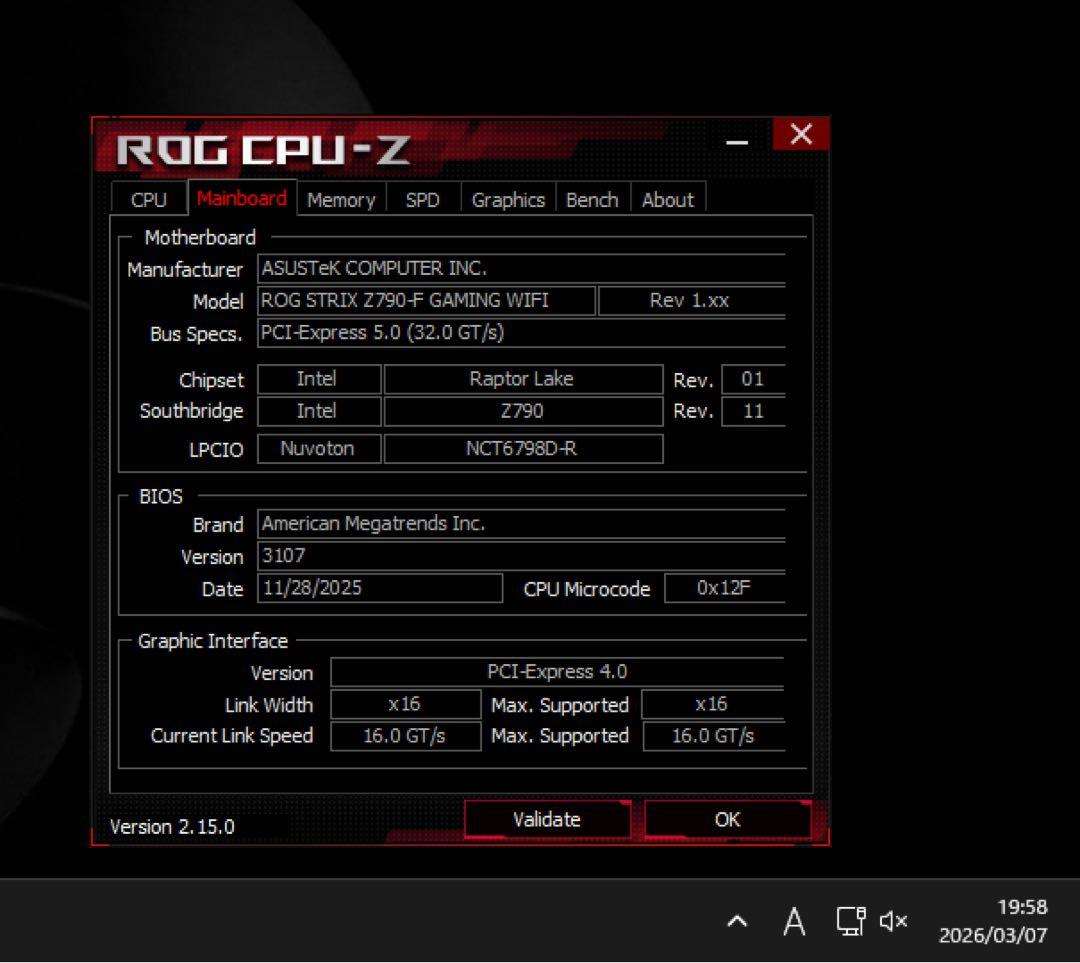Click the Intel value in the Southbridge row
This screenshot has height=963, width=1080.
click(x=319, y=411)
